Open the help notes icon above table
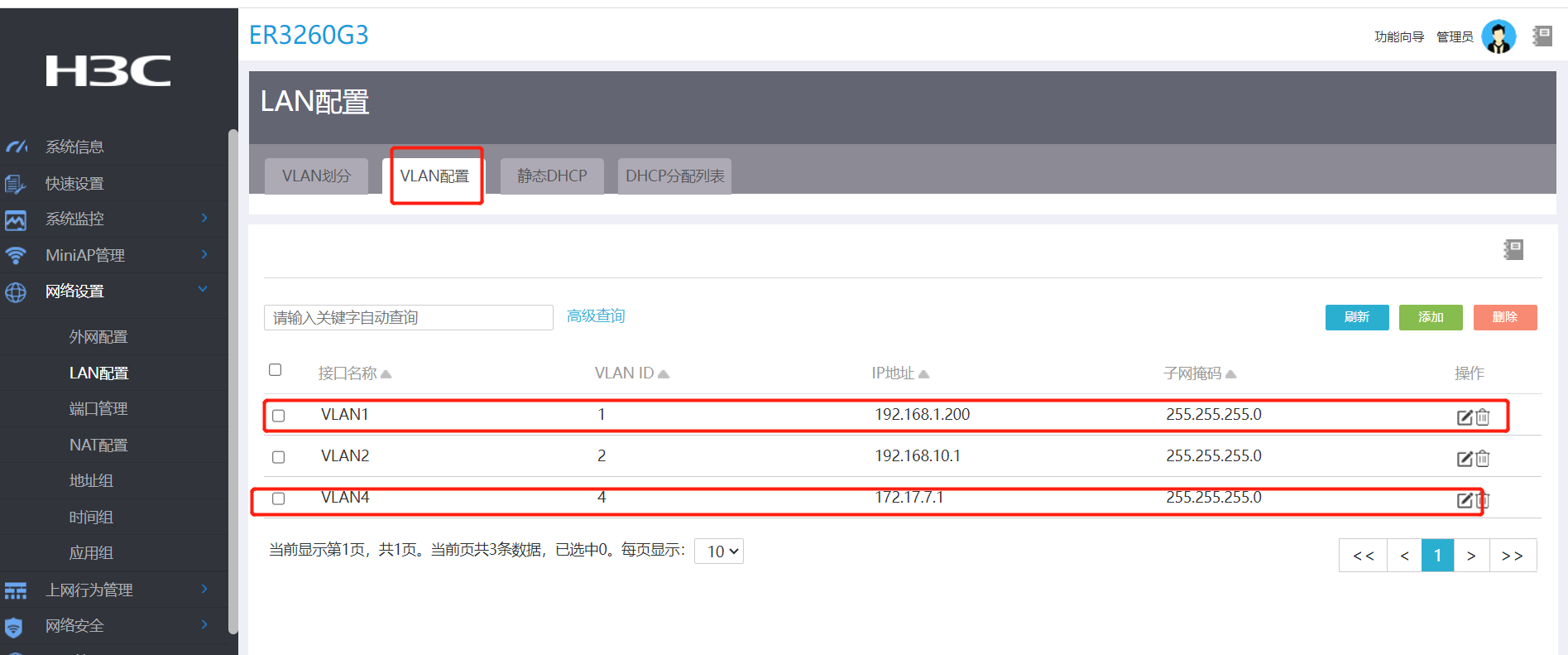The image size is (1568, 655). (1513, 249)
